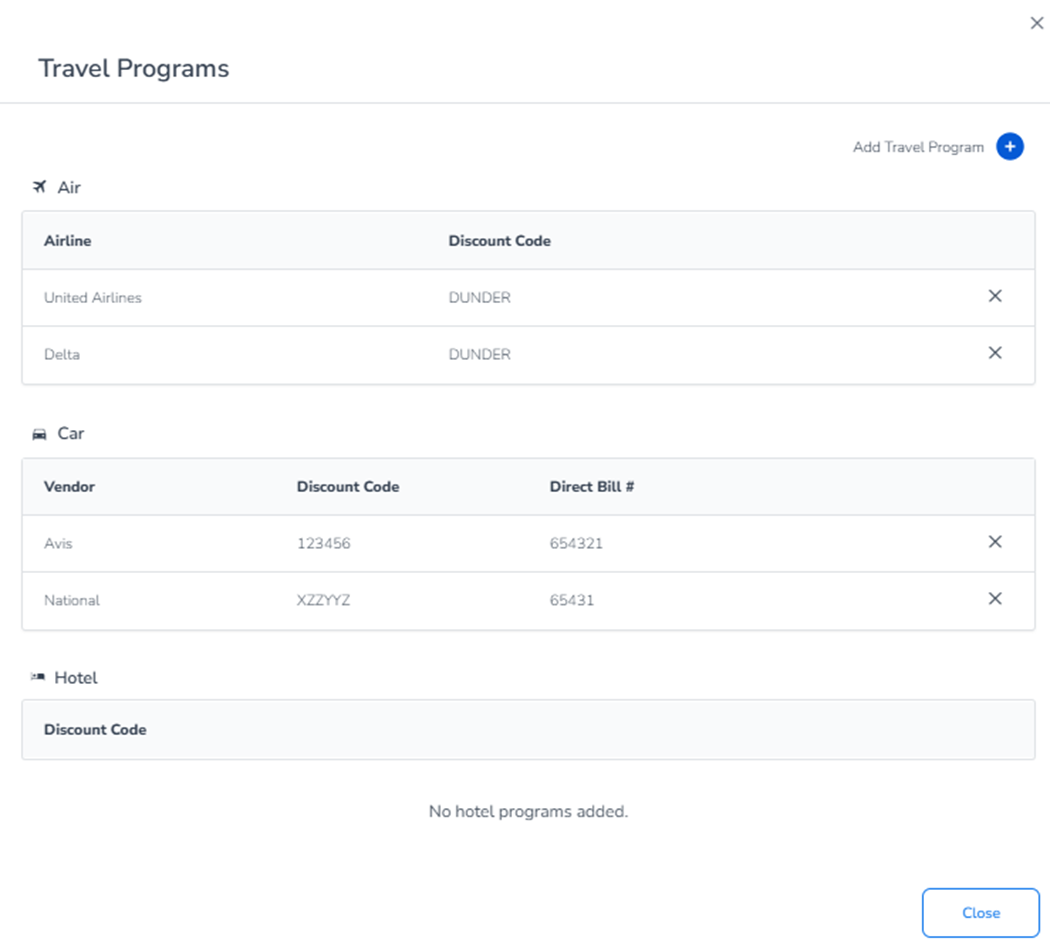Image resolution: width=1050 pixels, height=952 pixels.
Task: Click the Vendor column header
Action: coord(69,487)
